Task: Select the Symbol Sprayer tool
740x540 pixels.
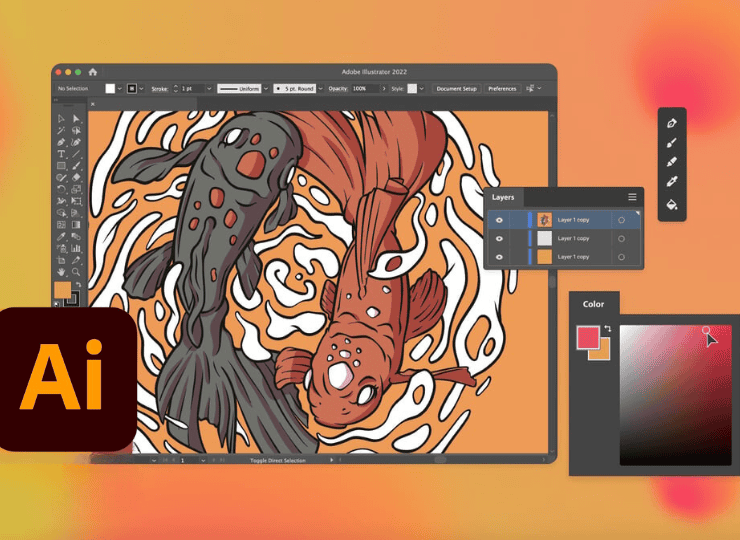Action: (61, 248)
